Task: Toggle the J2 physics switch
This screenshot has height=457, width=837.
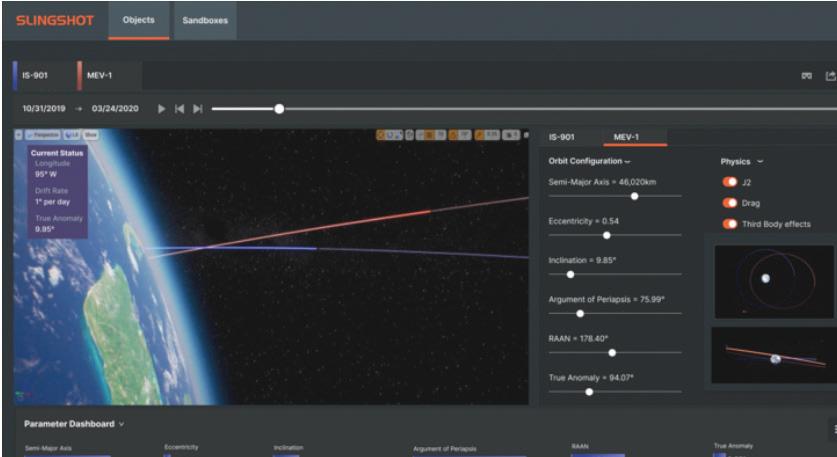Action: pos(730,182)
